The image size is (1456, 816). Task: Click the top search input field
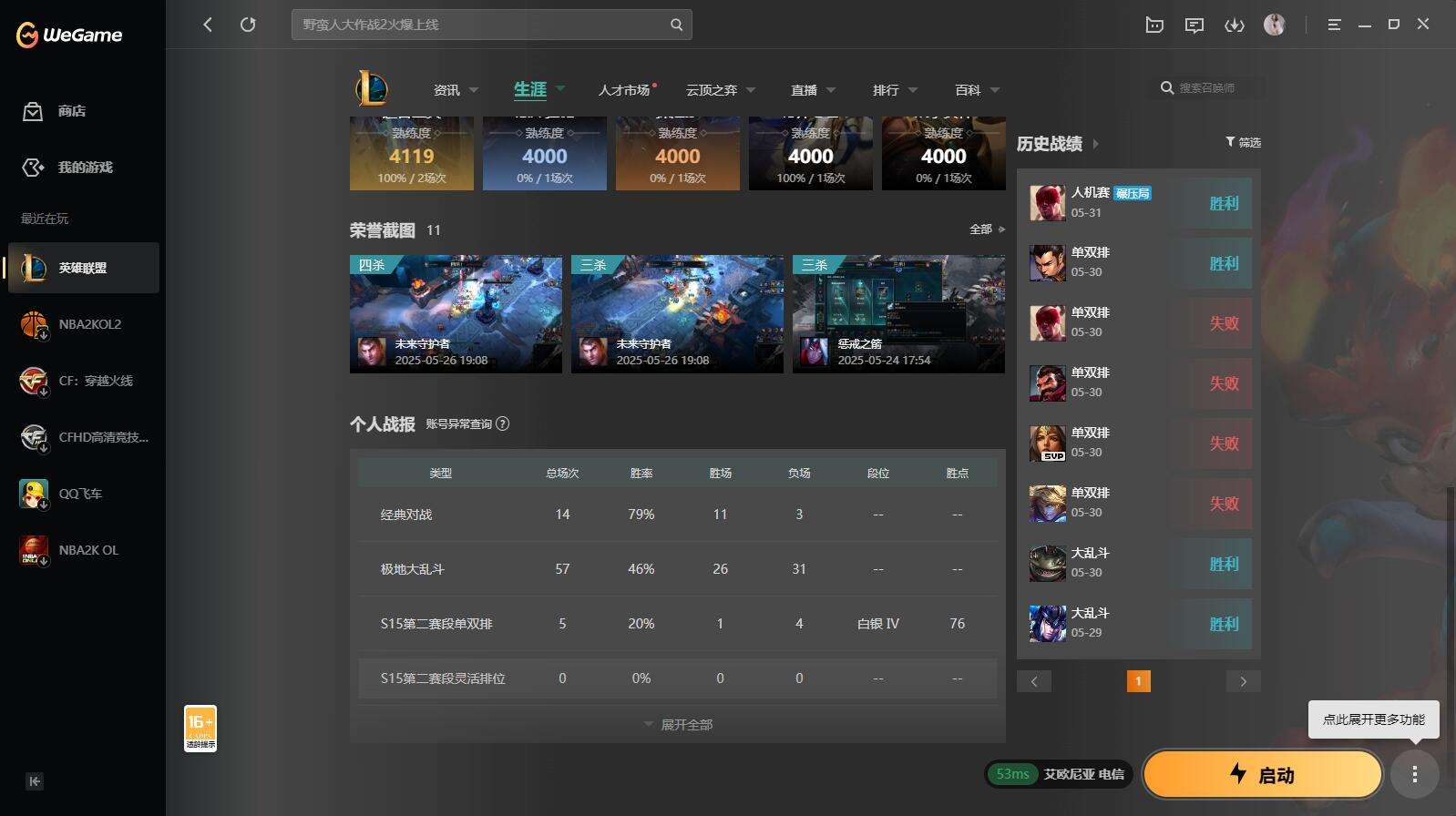[x=492, y=25]
